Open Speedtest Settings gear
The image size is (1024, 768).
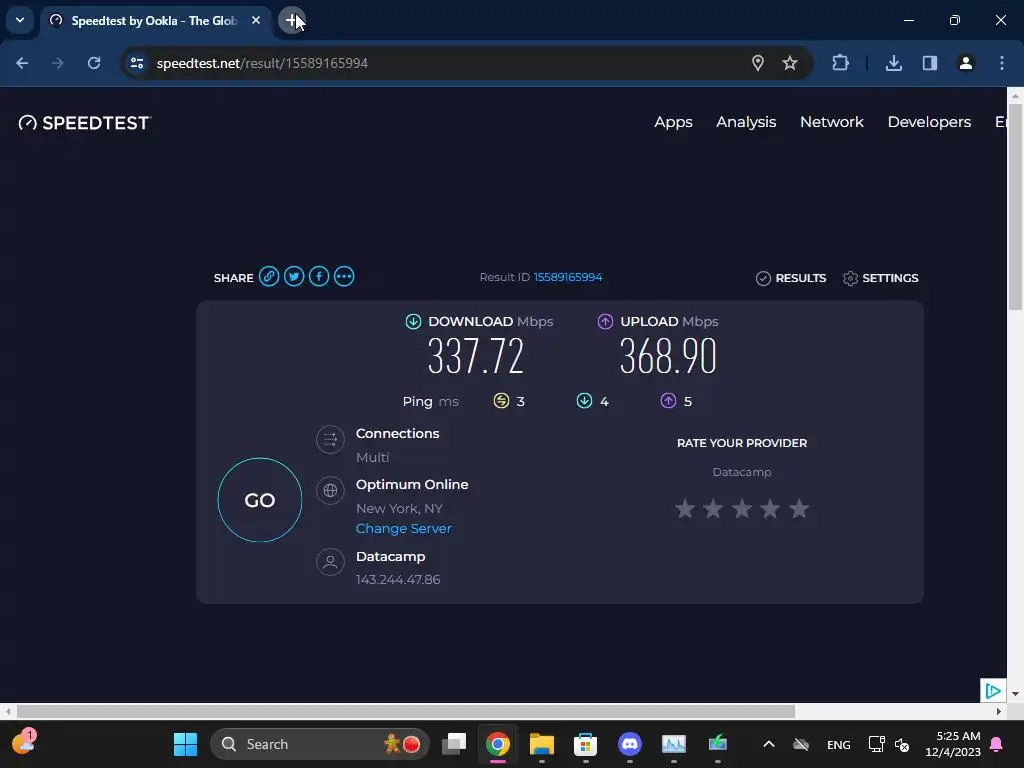pos(880,278)
